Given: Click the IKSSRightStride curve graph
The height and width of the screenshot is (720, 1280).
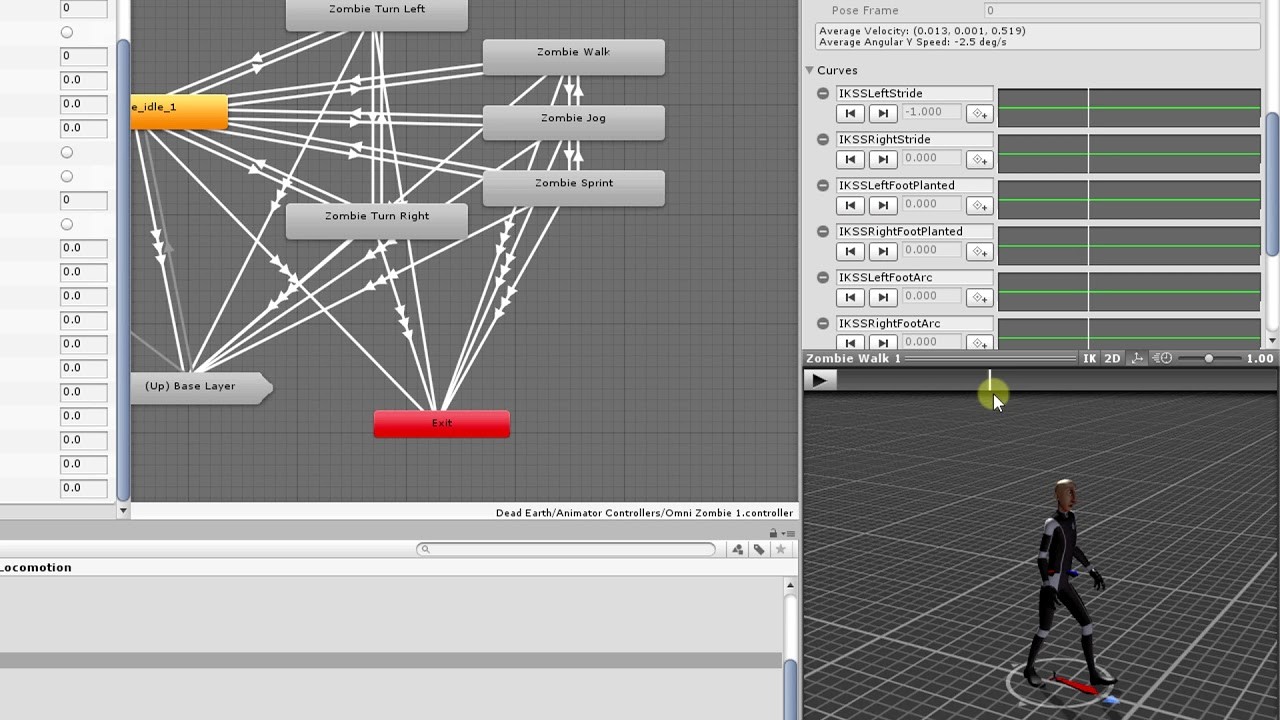Looking at the screenshot, I should point(1129,154).
